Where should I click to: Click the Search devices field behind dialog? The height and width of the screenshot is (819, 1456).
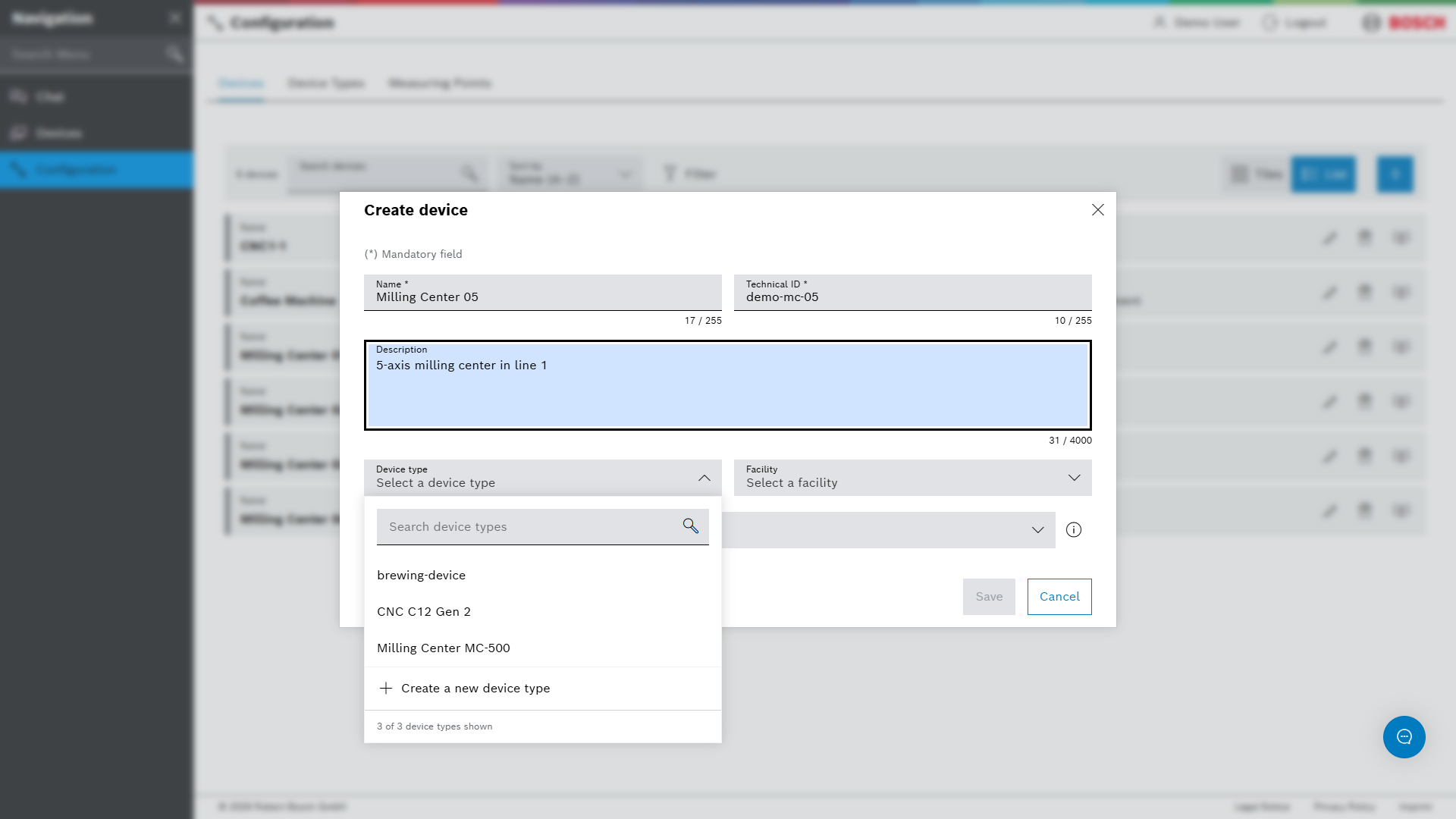point(388,174)
